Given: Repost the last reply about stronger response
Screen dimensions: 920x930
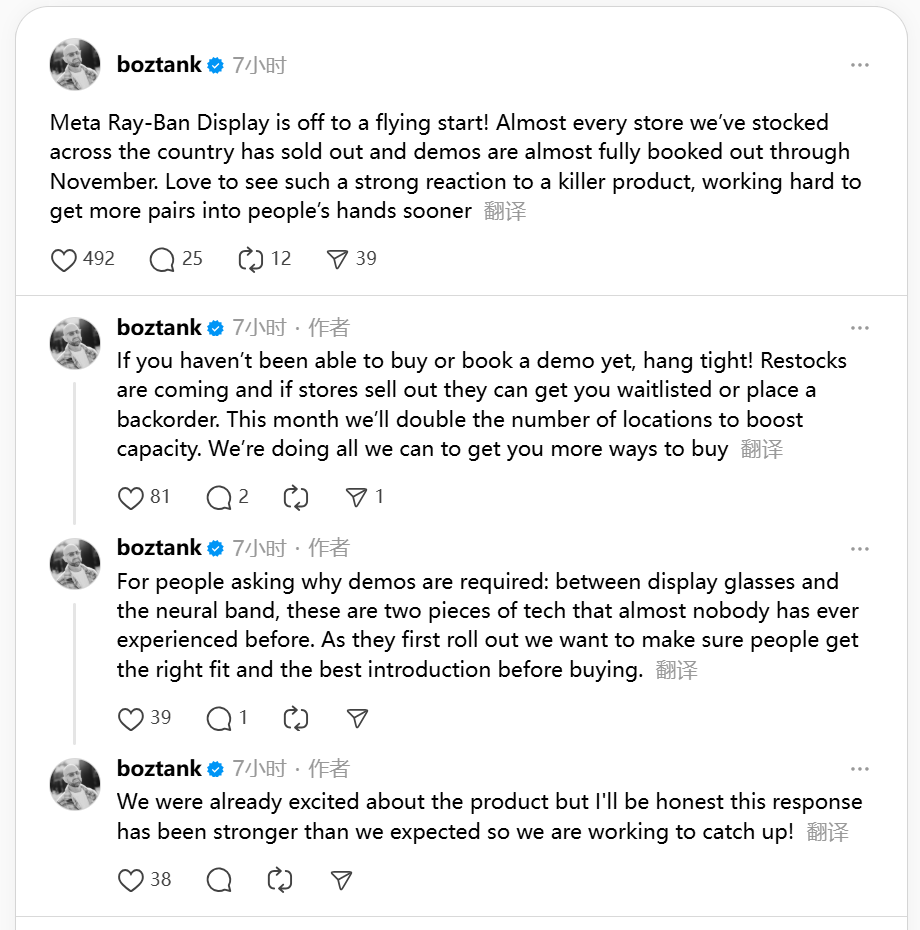Looking at the screenshot, I should pyautogui.click(x=280, y=880).
